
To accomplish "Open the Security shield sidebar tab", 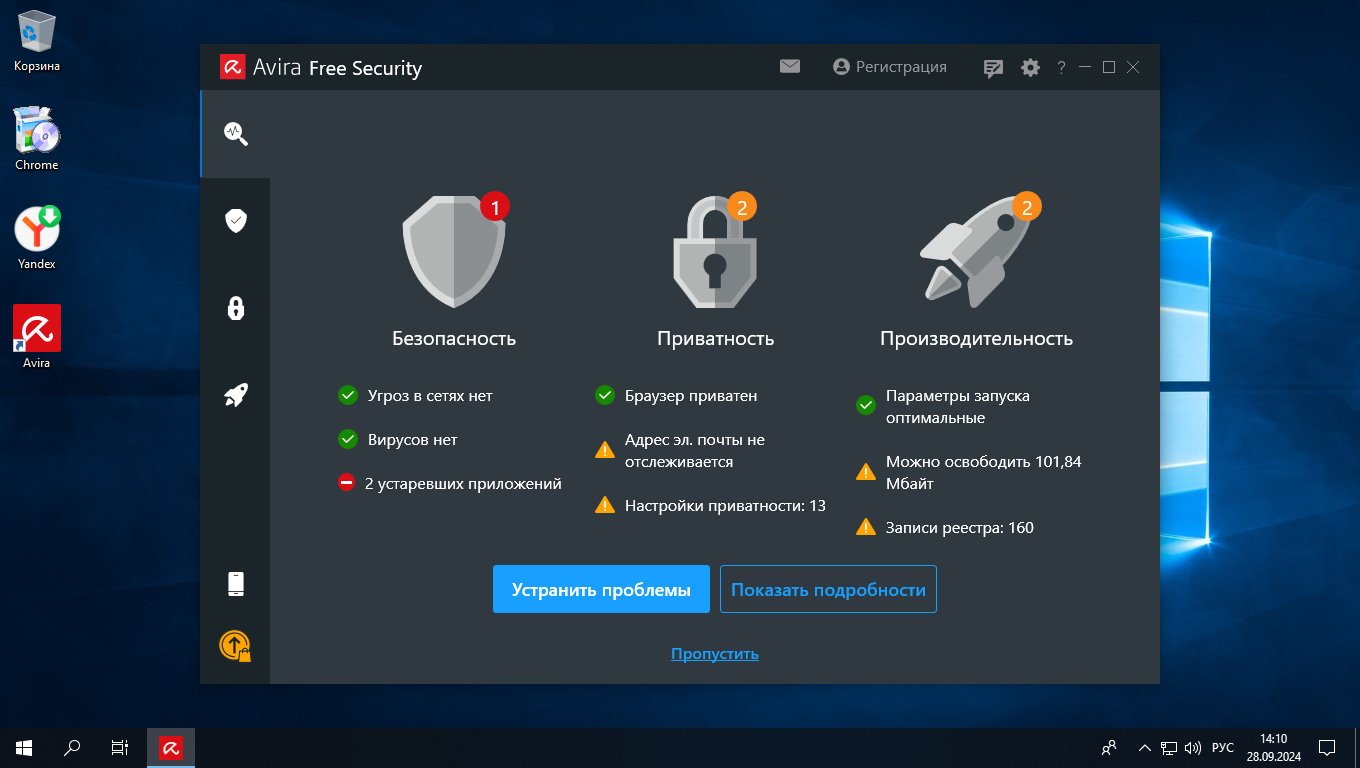I will (x=235, y=221).
